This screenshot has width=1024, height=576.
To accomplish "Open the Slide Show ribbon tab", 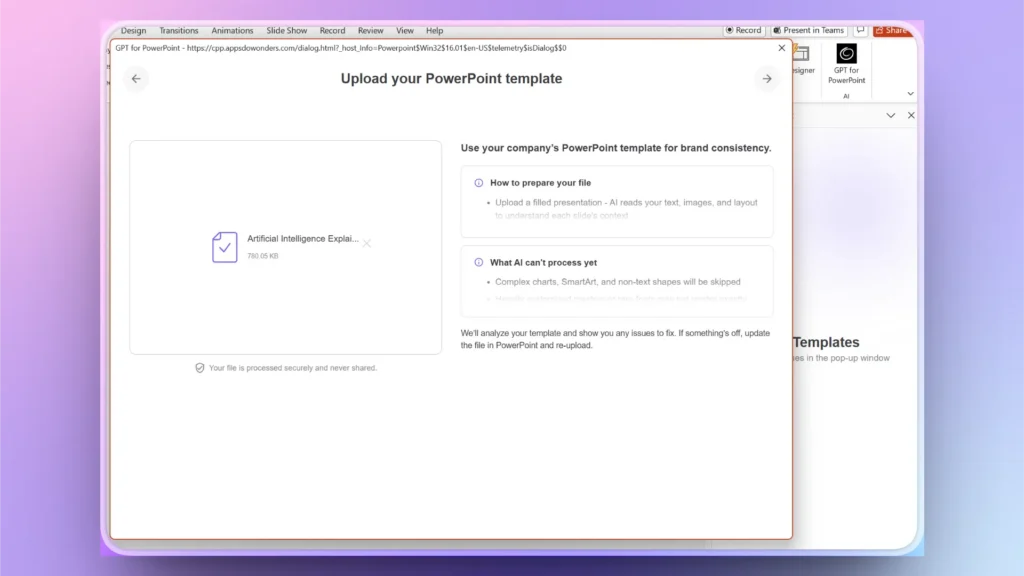I will pos(286,31).
